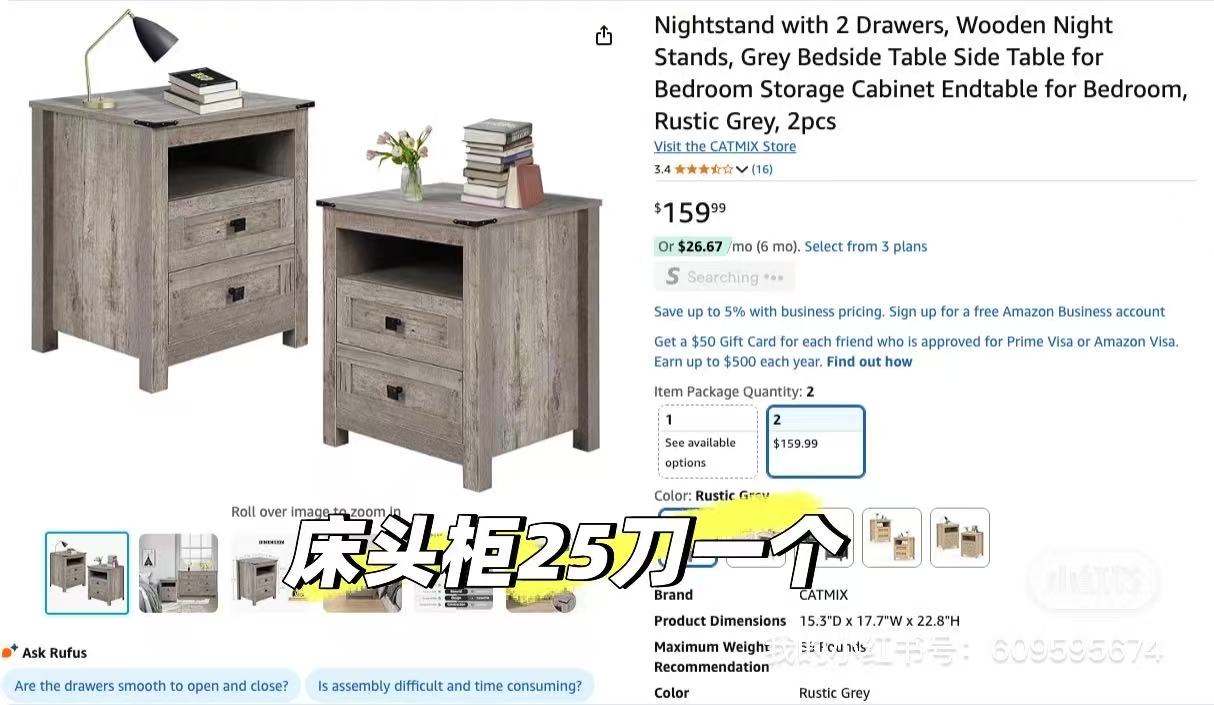Click Sign up for free Amazon Business account
This screenshot has width=1214, height=705.
pyautogui.click(x=1027, y=311)
